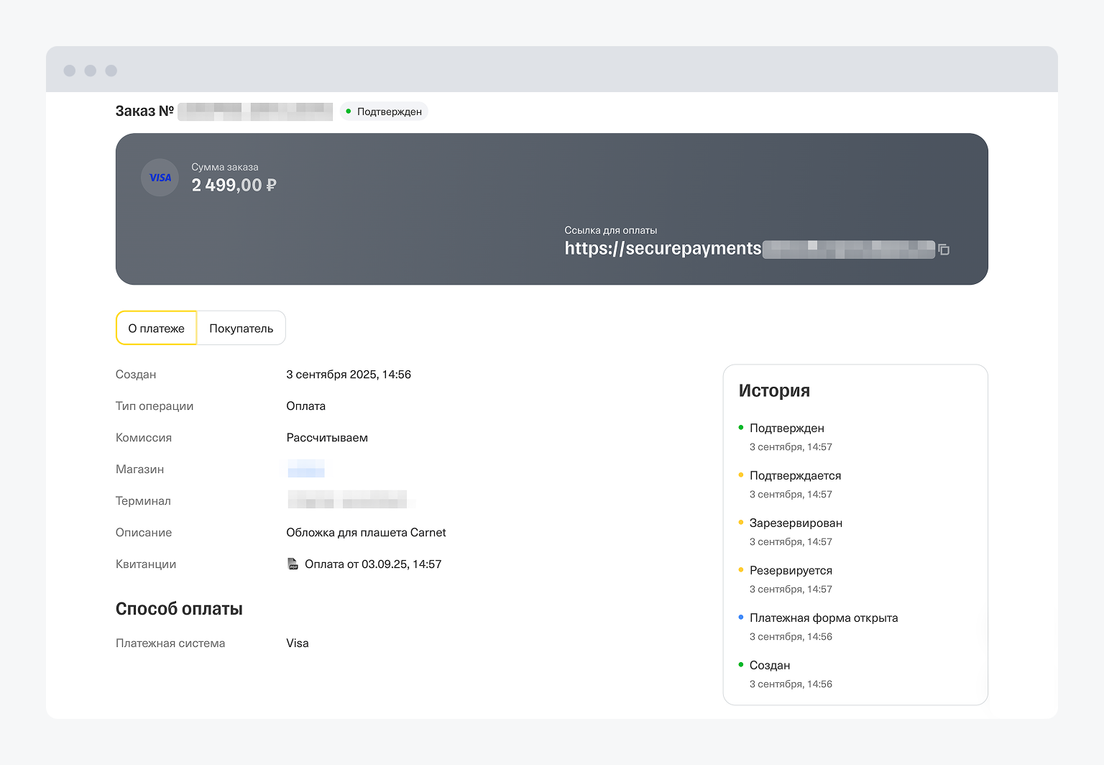Copy the payment link with the copy icon
Viewport: 1104px width, 765px height.
[944, 249]
